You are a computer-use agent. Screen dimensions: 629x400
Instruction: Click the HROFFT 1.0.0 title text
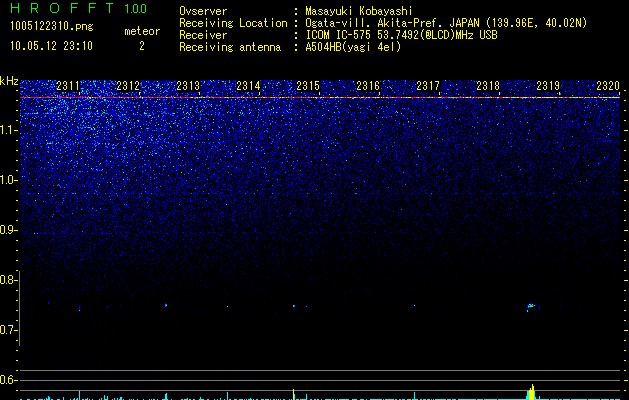[79, 8]
